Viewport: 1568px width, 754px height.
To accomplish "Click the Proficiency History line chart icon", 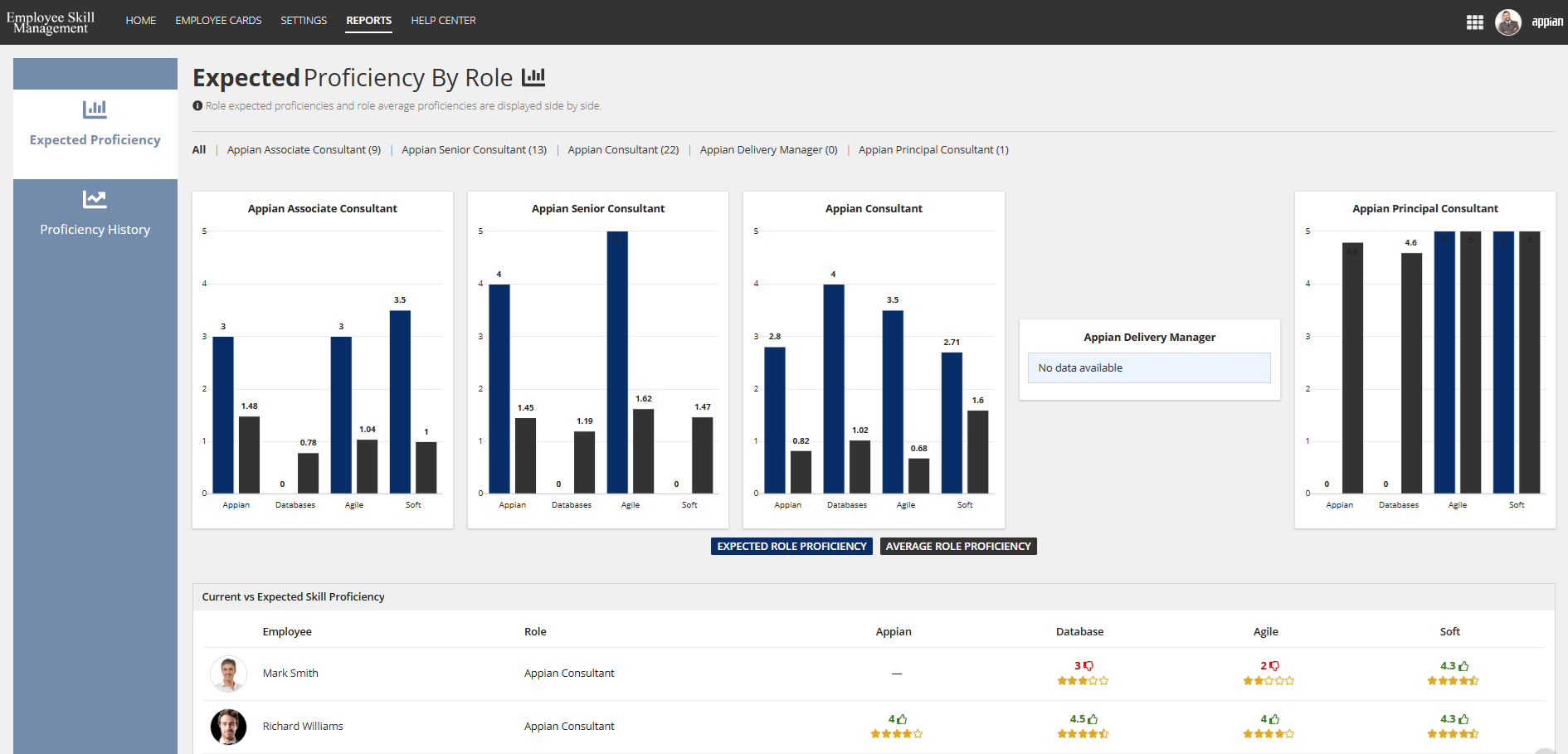I will pyautogui.click(x=95, y=199).
